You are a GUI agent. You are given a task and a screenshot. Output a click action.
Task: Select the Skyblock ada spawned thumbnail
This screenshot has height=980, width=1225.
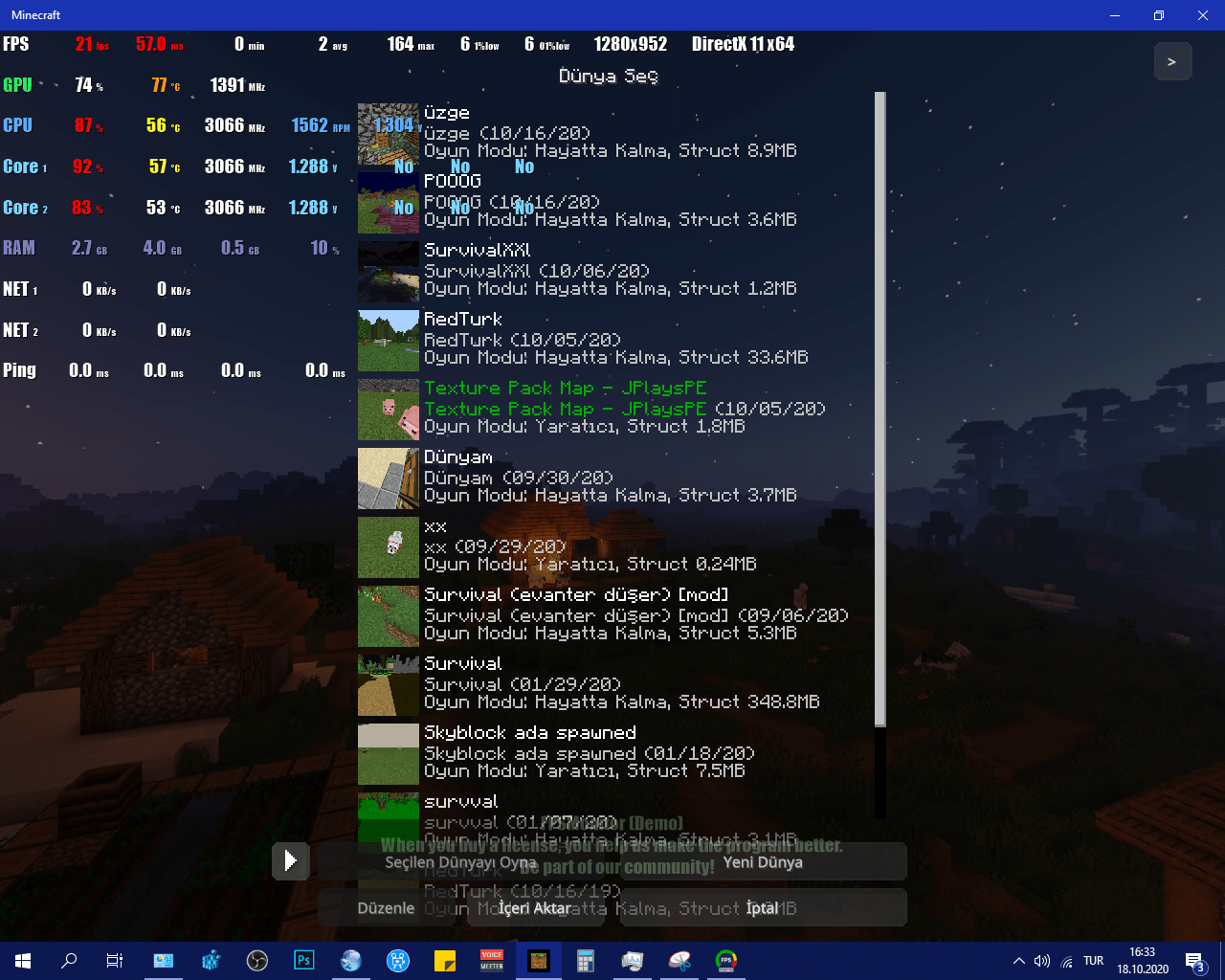tap(389, 754)
